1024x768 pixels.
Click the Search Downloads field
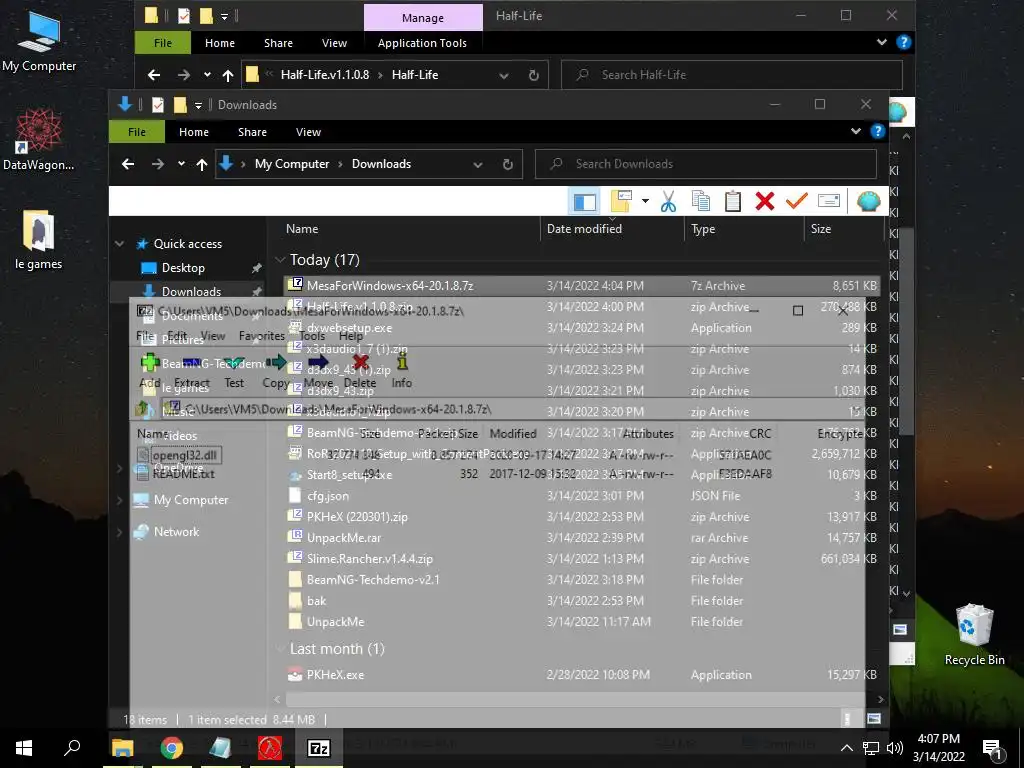(706, 164)
